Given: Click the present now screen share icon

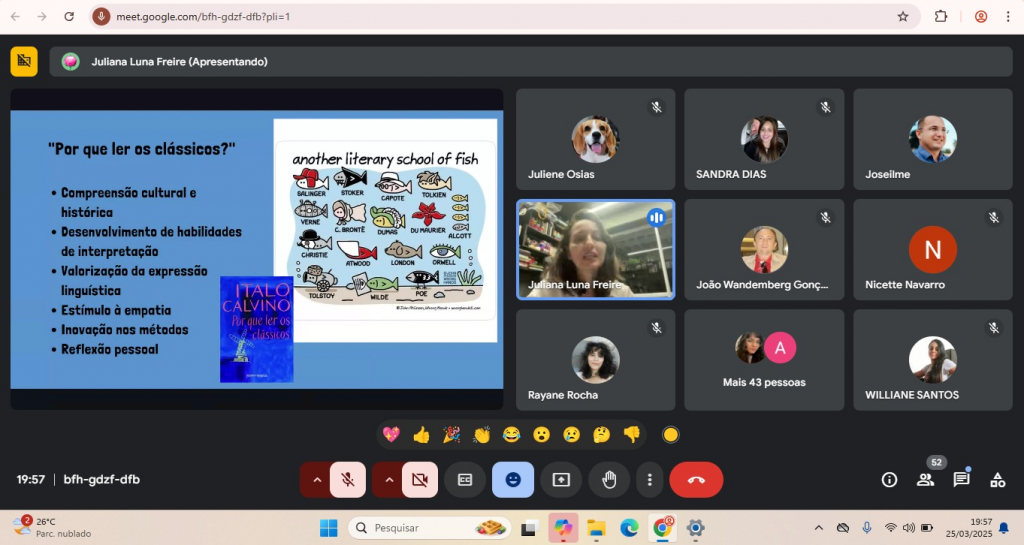Looking at the screenshot, I should (561, 479).
